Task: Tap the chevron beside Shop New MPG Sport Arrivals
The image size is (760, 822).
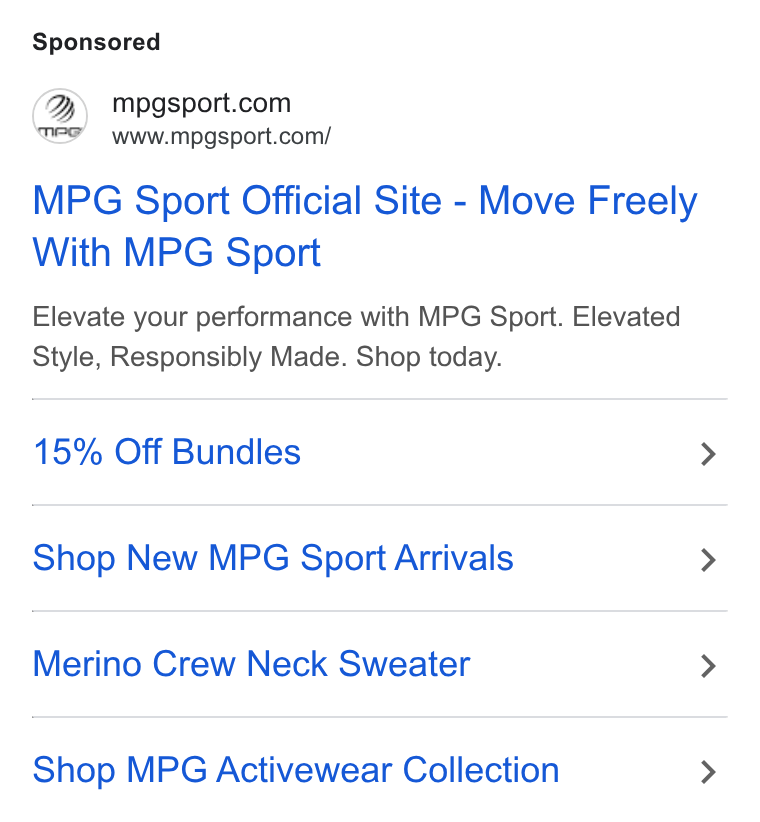Action: pos(708,560)
